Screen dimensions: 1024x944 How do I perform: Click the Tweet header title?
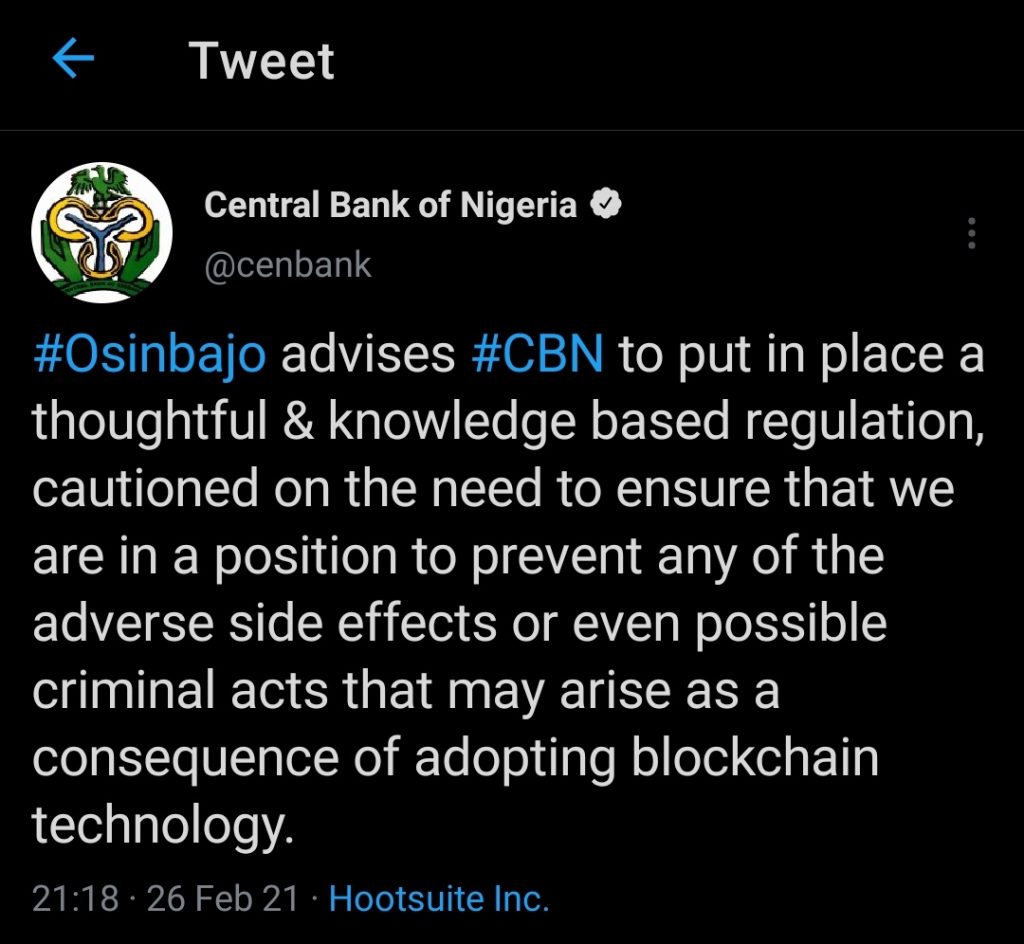pos(262,61)
